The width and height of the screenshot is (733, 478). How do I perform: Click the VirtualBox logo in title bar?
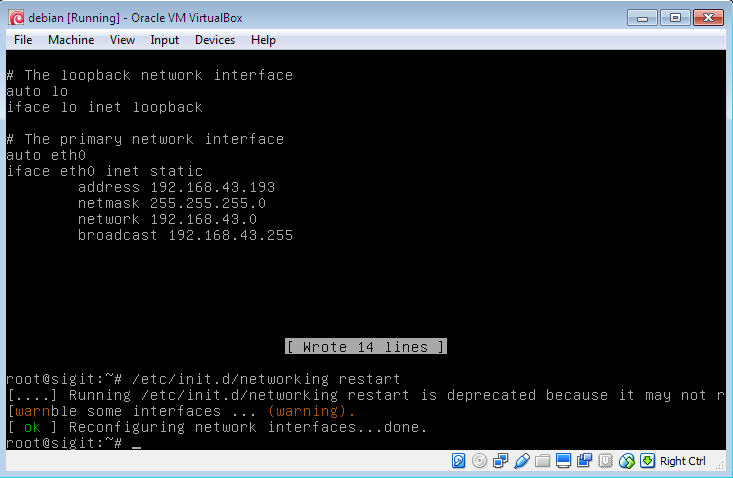click(x=16, y=18)
